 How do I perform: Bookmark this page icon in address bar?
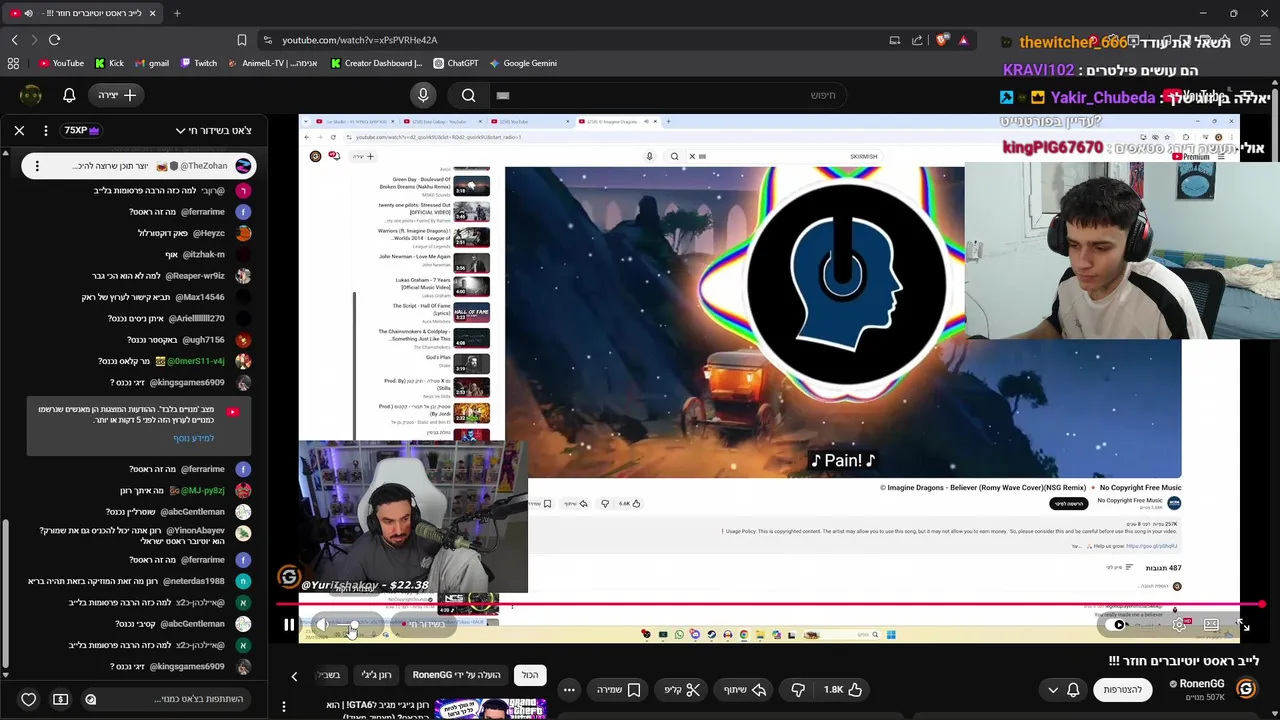pos(242,40)
